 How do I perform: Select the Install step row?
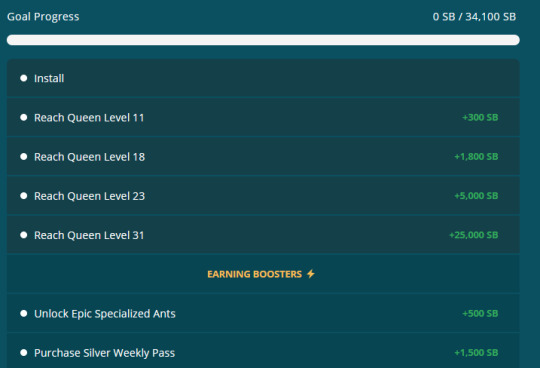(x=263, y=78)
